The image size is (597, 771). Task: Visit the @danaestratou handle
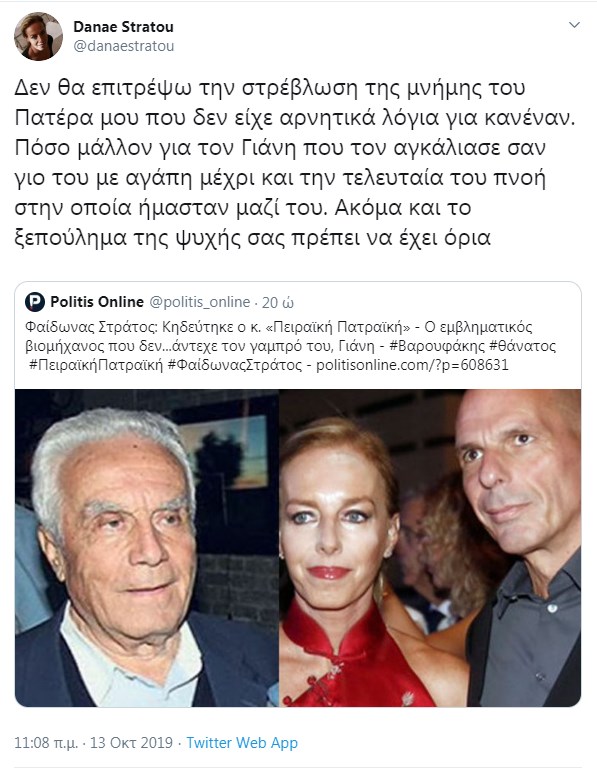coord(123,46)
